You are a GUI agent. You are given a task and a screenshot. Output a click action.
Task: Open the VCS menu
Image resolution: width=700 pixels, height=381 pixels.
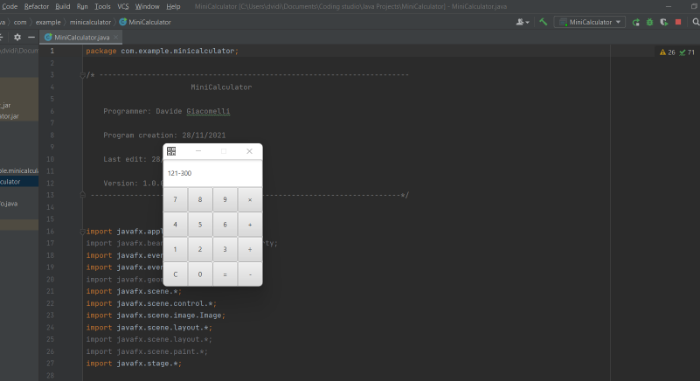(123, 6)
